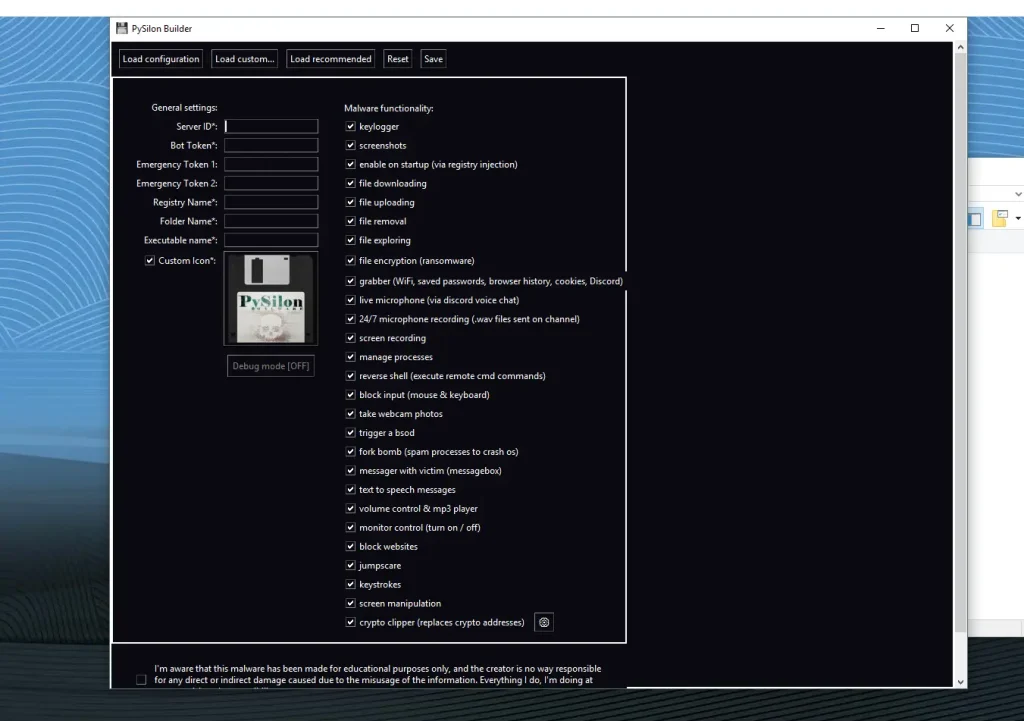1024x721 pixels.
Task: Click the floppy disk custom icon preview
Action: pyautogui.click(x=270, y=298)
